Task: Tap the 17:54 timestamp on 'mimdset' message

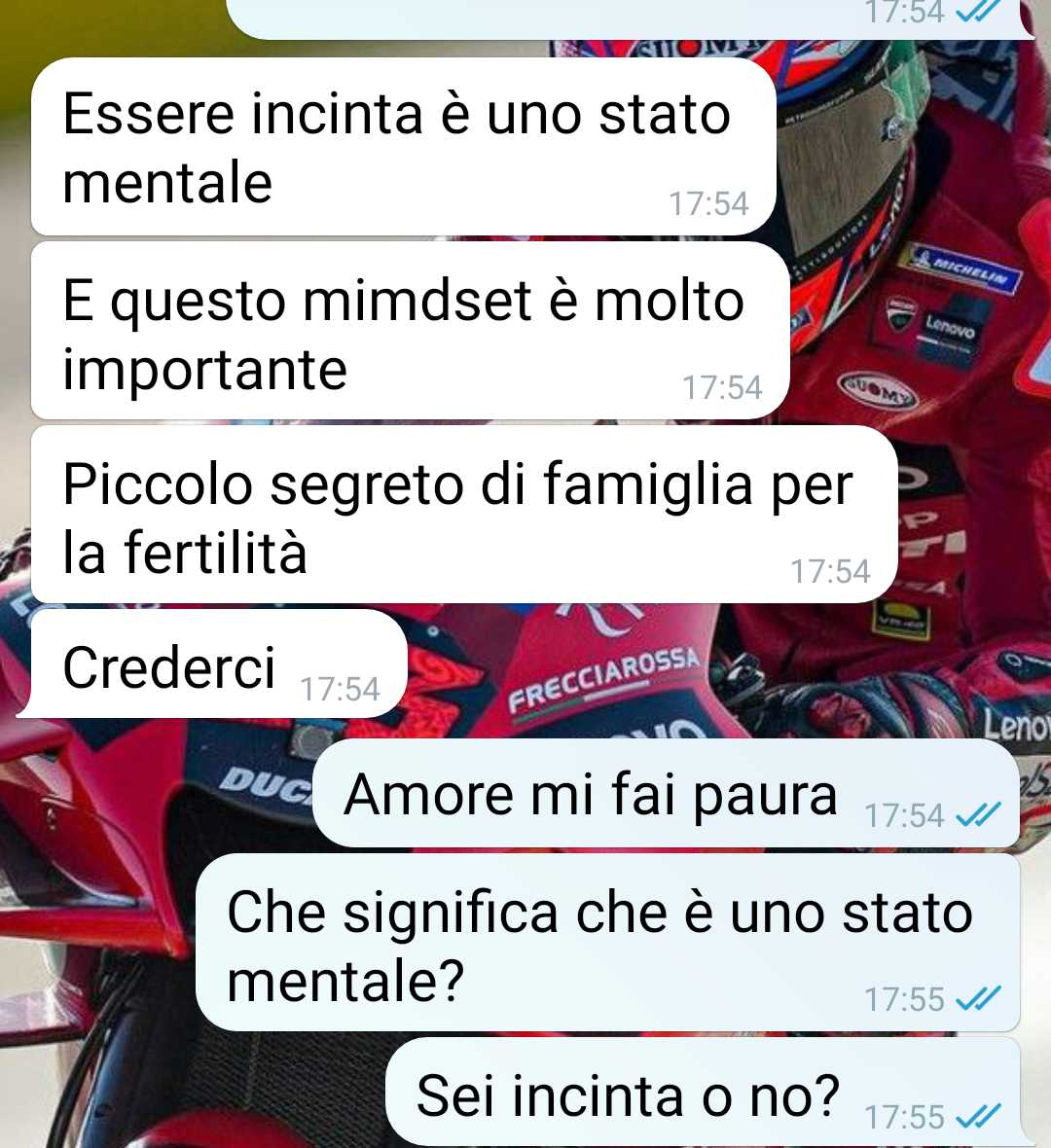Action: click(x=722, y=388)
